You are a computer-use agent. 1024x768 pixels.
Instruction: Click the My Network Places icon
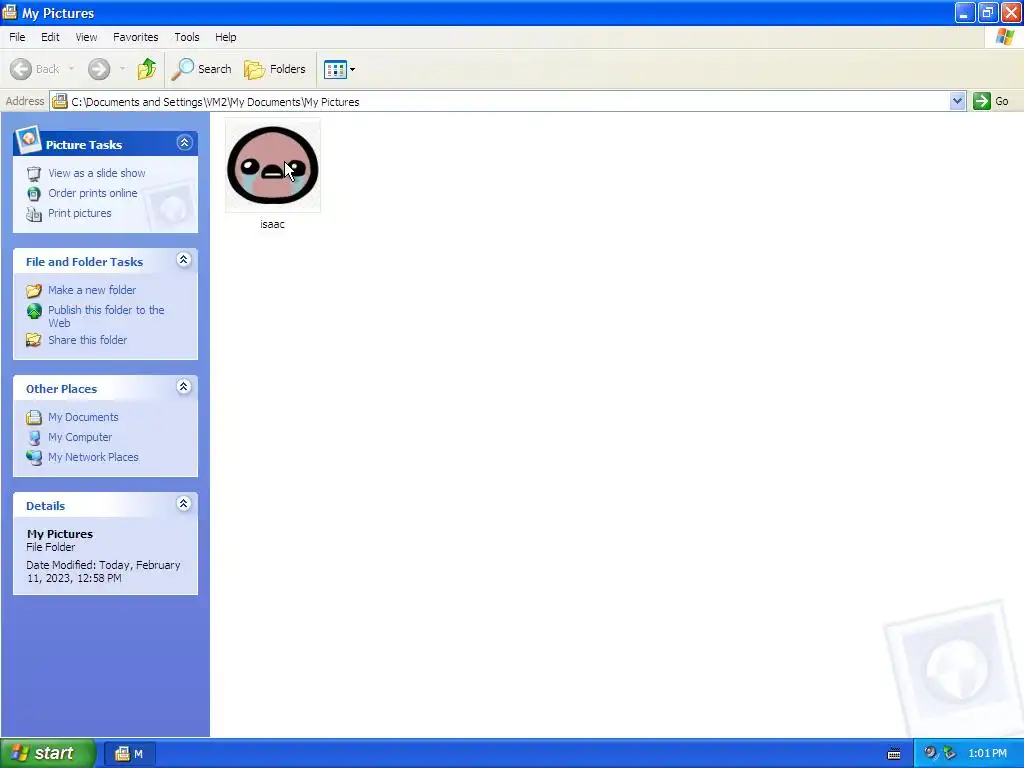34,457
